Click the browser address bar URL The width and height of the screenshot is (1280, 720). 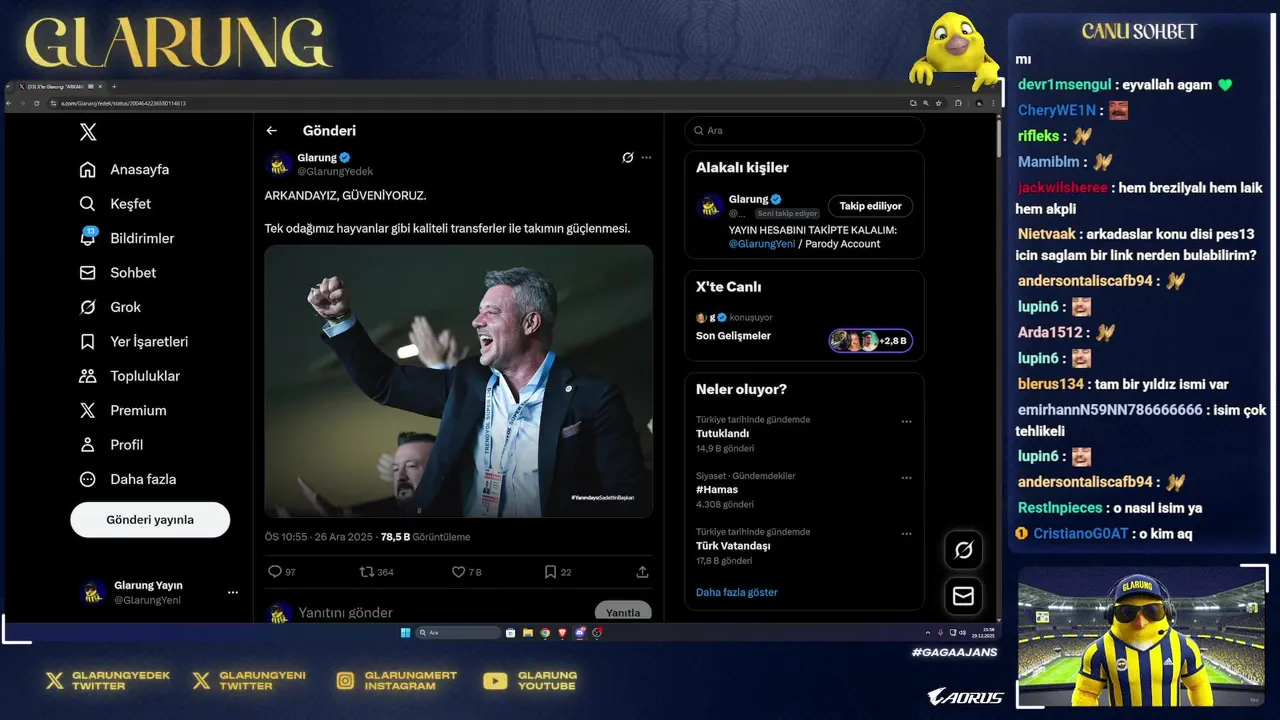coord(123,103)
